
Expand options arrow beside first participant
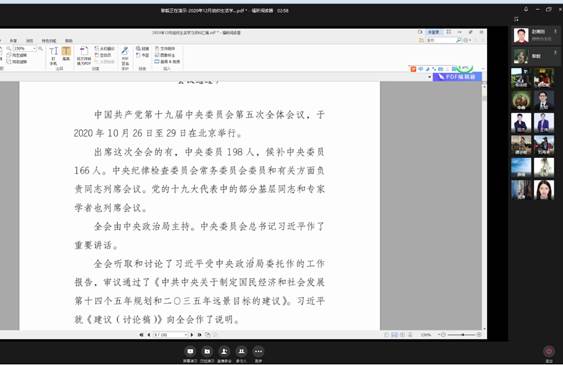(x=555, y=32)
